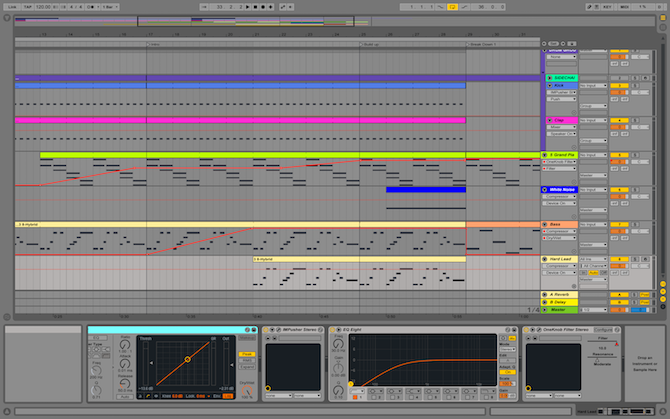670x419 pixels.
Task: Toggle the MIDI map mode switch
Action: pyautogui.click(x=626, y=7)
